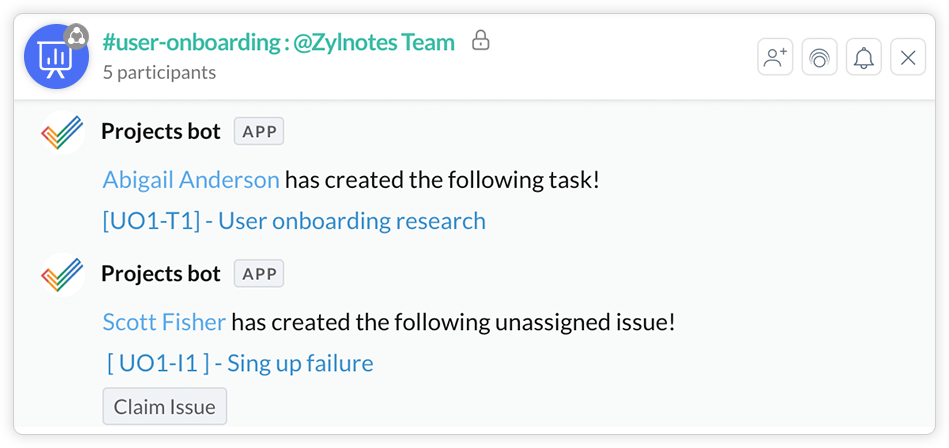
Task: Click the lock icon beside the channel name
Action: click(x=481, y=41)
